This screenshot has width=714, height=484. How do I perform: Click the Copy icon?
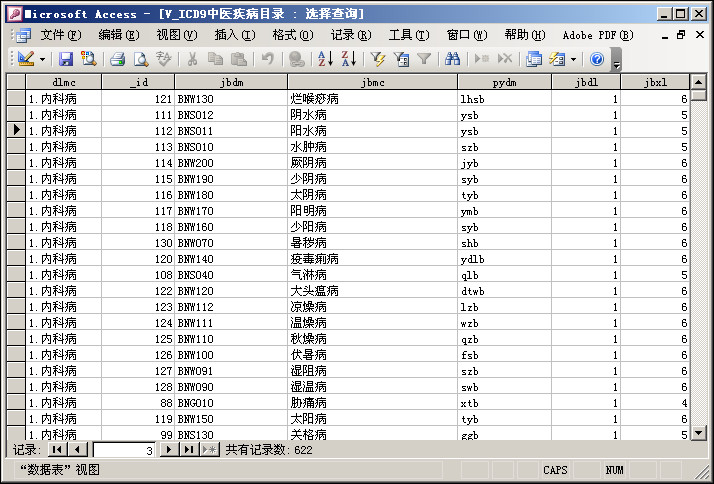pyautogui.click(x=215, y=59)
